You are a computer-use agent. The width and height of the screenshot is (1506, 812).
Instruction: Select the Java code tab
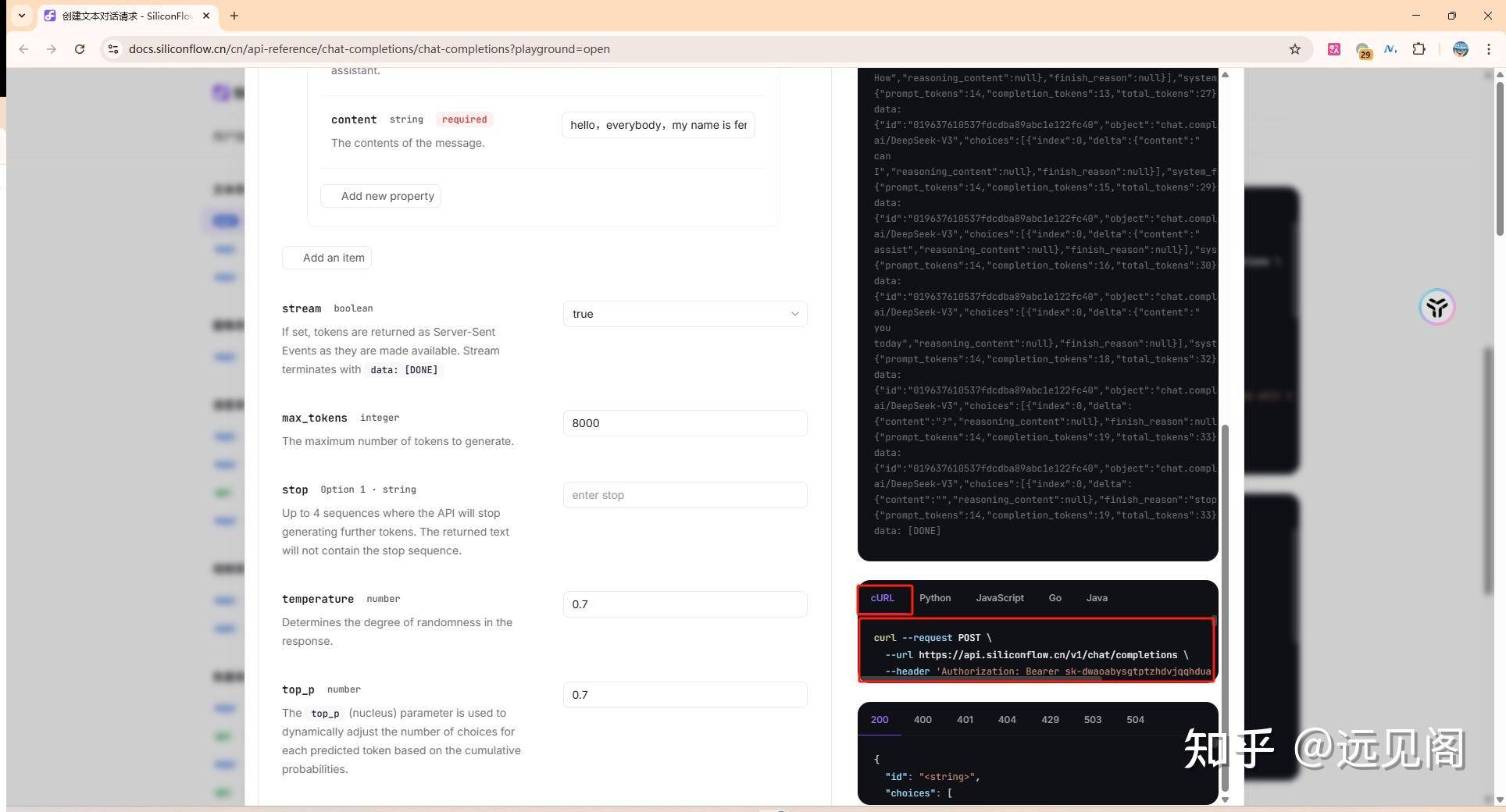(1097, 598)
